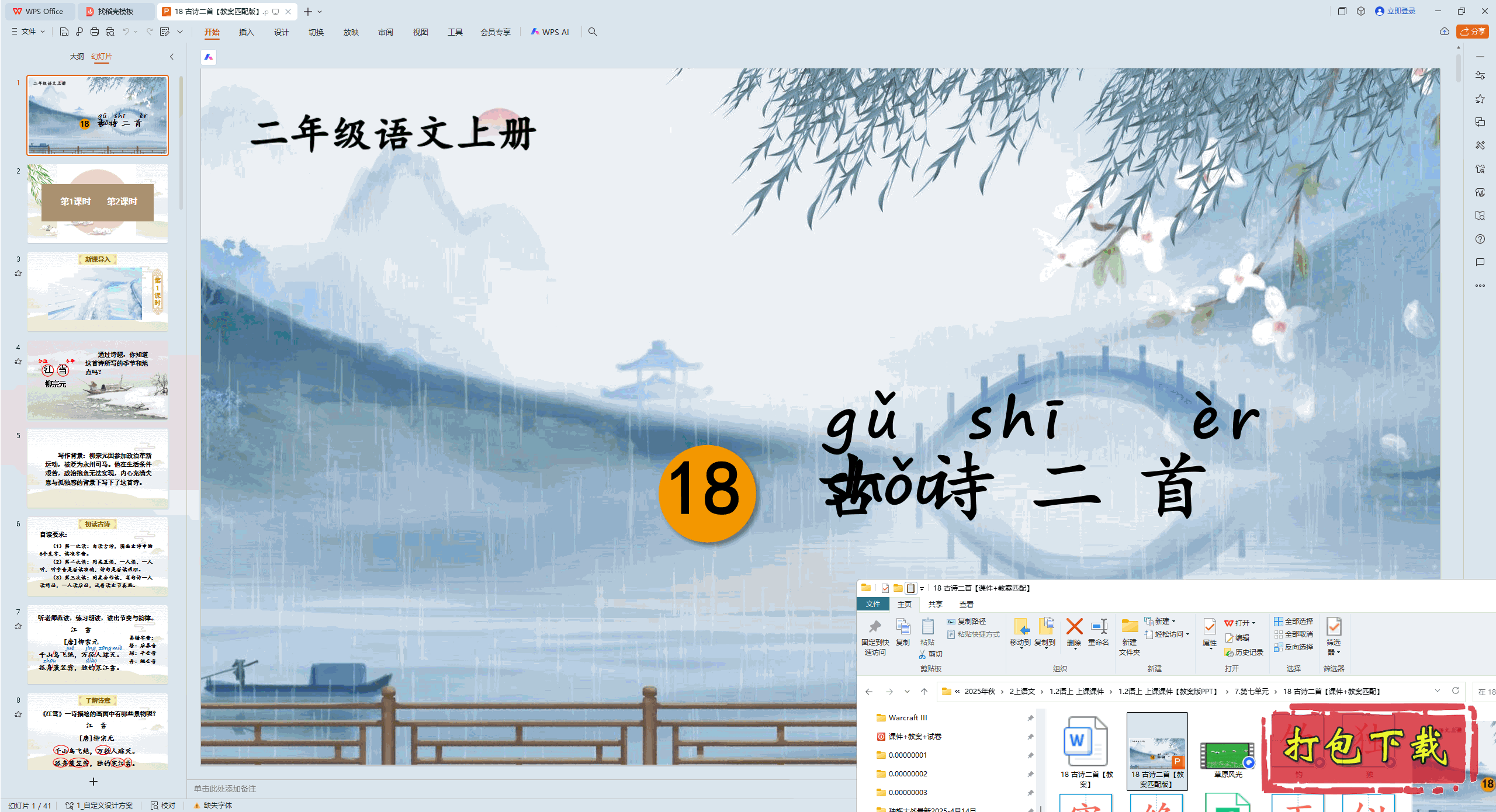The height and width of the screenshot is (812, 1496).
Task: Click the print icon in quick toolbar
Action: click(x=95, y=32)
